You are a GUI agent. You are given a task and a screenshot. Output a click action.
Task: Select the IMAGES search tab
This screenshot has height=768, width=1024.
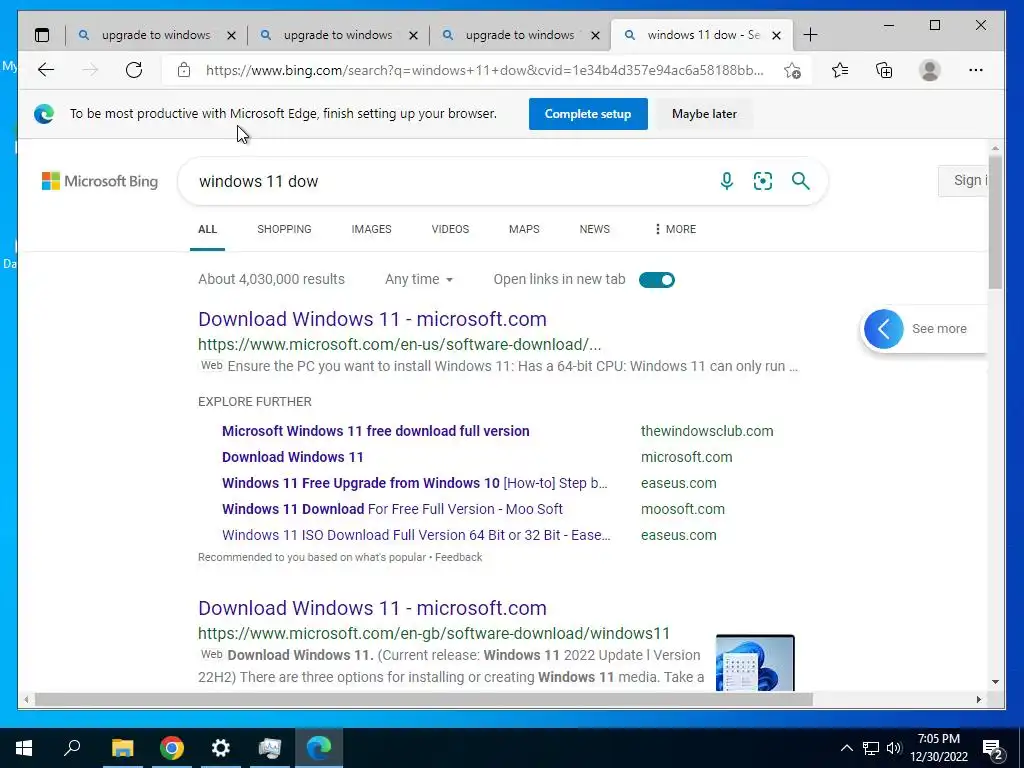click(372, 229)
